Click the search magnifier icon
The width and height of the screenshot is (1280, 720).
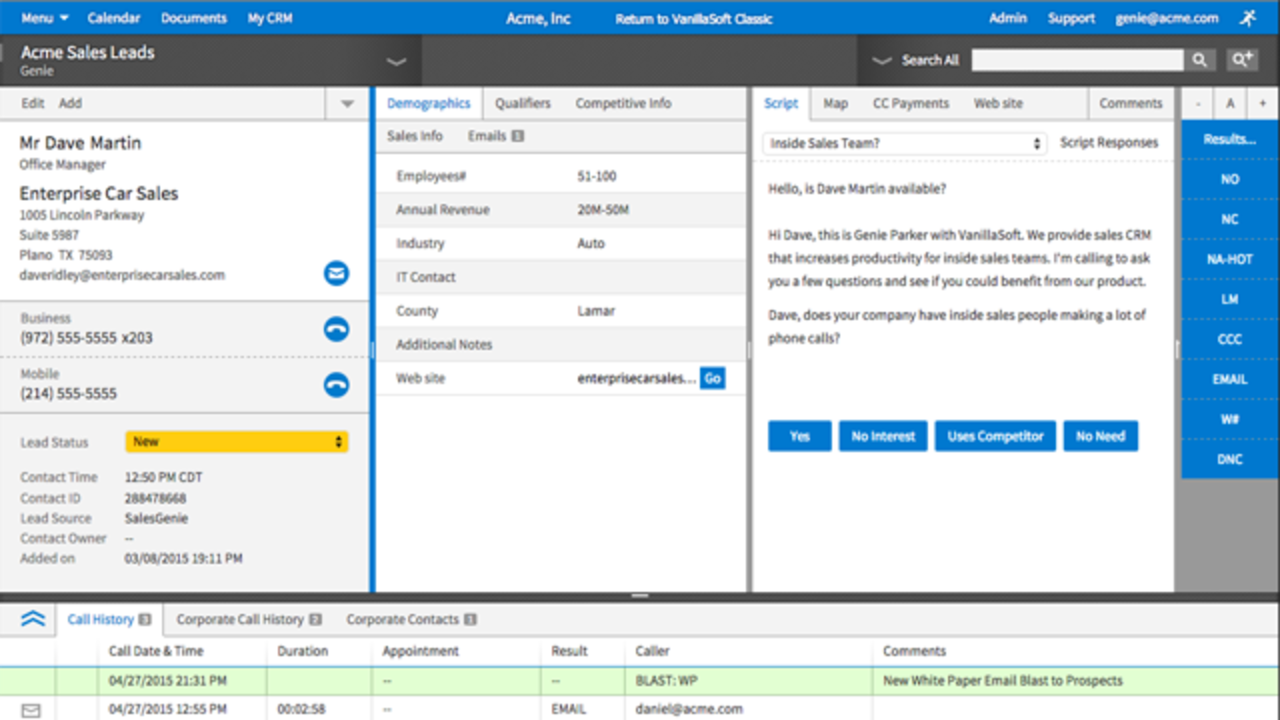[1200, 61]
